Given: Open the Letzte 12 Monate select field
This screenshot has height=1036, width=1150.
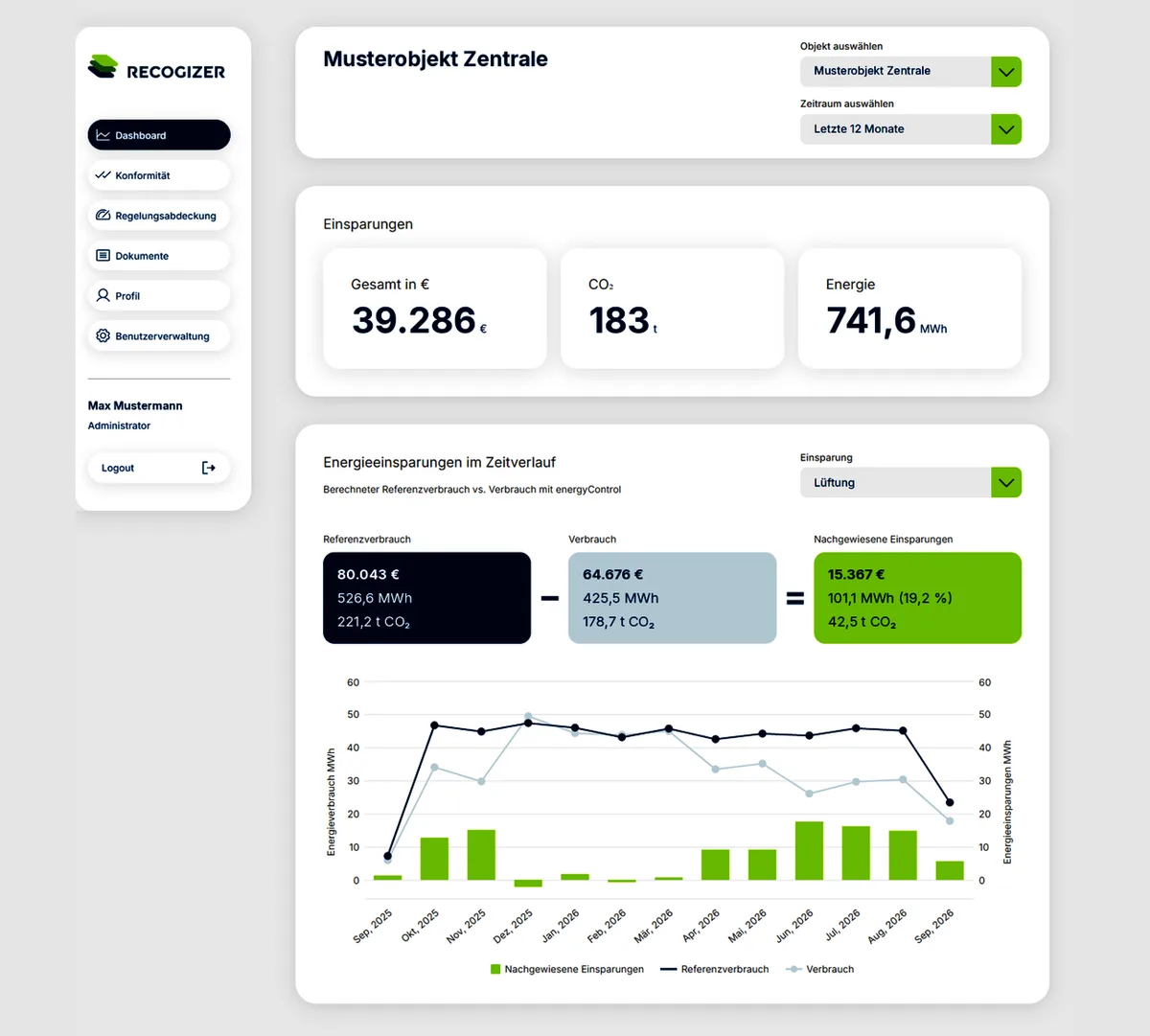Looking at the screenshot, I should click(x=910, y=129).
